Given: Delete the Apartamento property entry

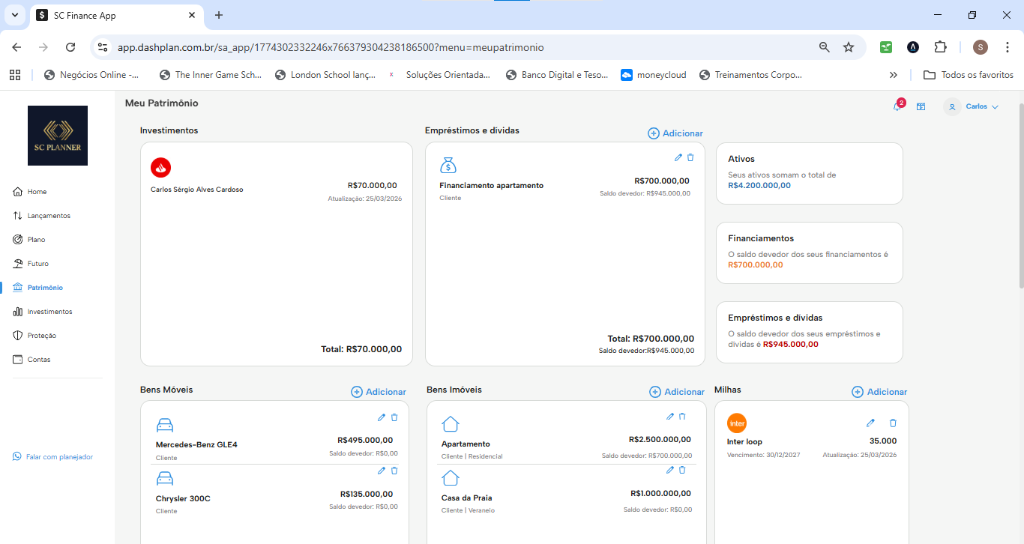Looking at the screenshot, I should [682, 417].
